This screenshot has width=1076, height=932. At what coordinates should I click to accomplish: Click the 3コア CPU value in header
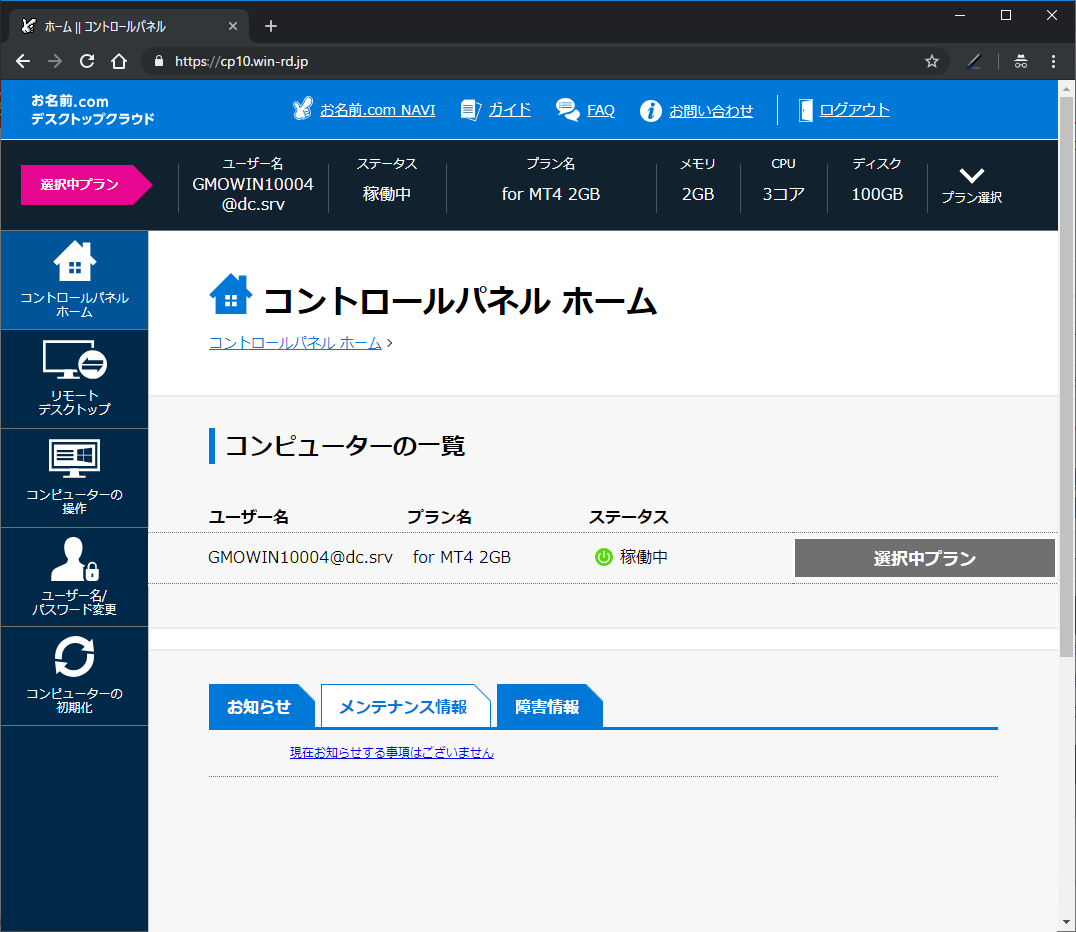pos(784,194)
